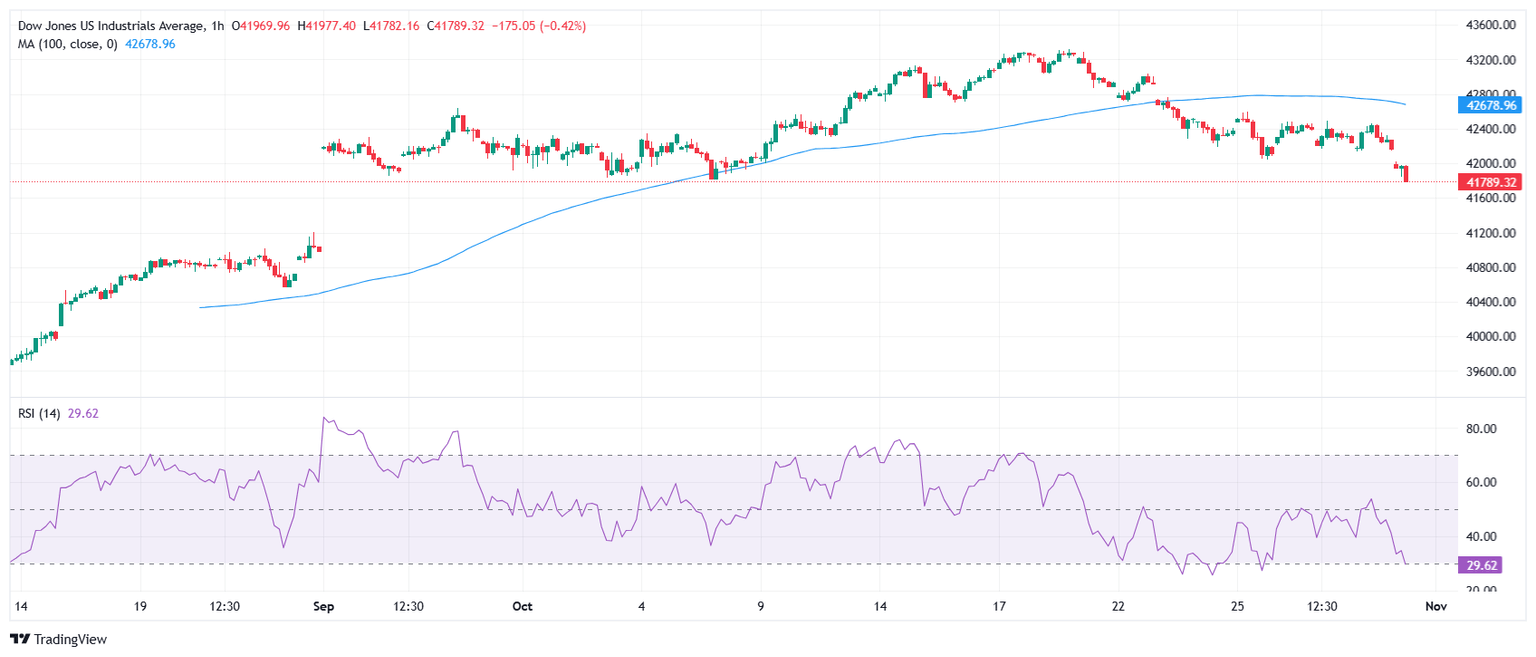Screen dimensions: 1536x657
Task: Click the 42400.00 price axis label
Action: click(x=1493, y=129)
